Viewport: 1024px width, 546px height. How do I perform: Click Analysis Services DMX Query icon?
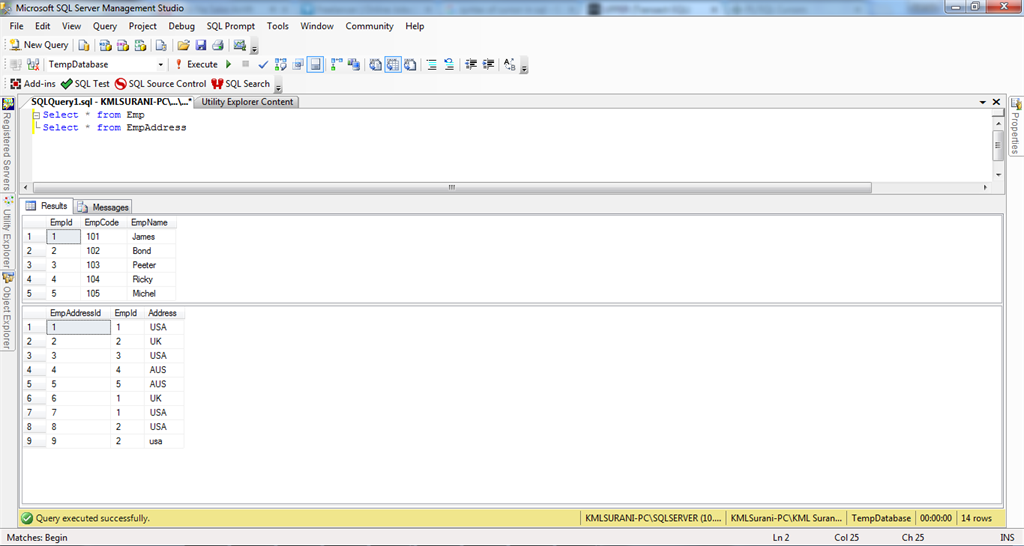pyautogui.click(x=123, y=45)
